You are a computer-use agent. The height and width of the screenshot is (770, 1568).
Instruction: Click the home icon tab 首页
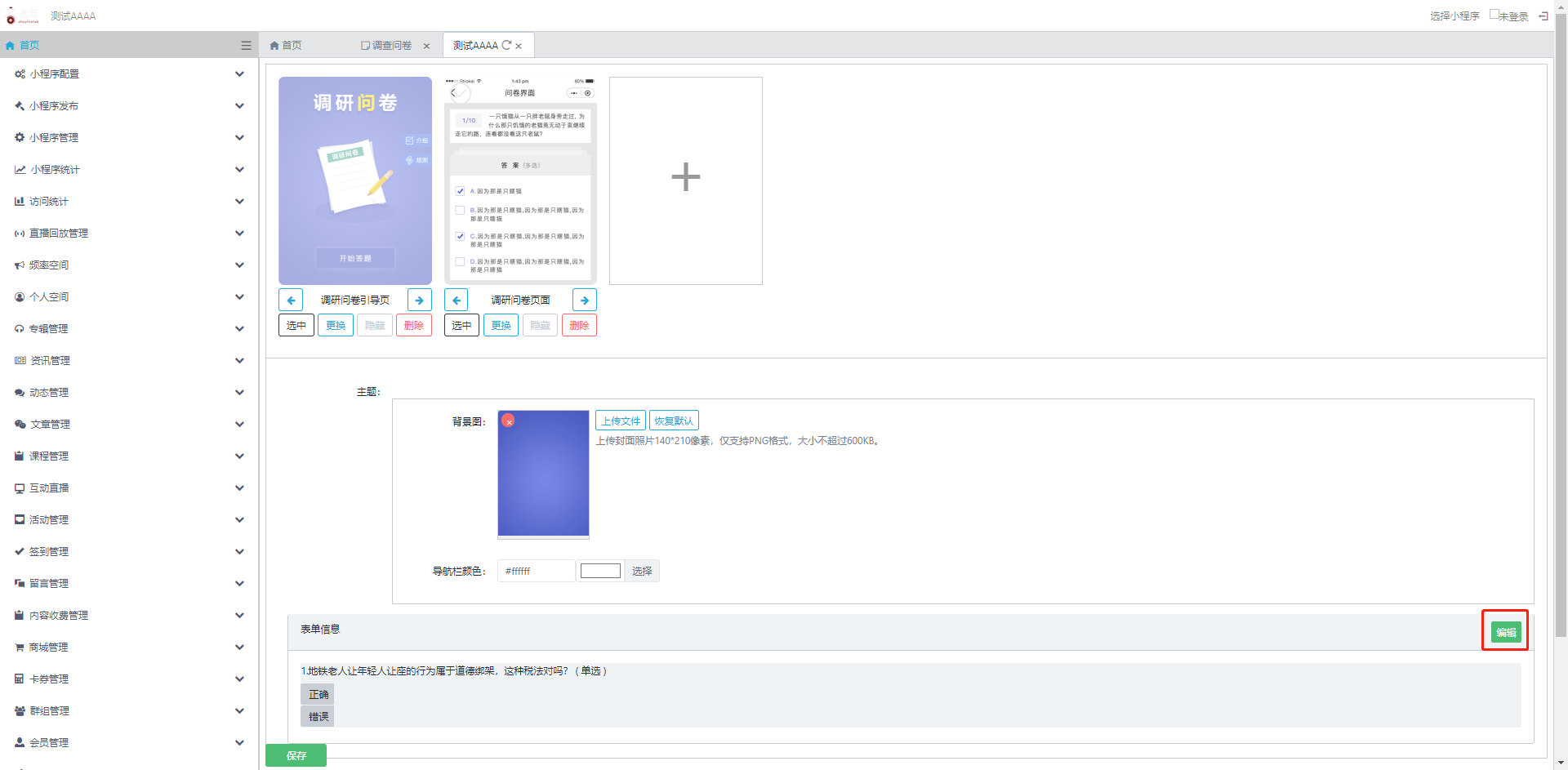tap(287, 46)
